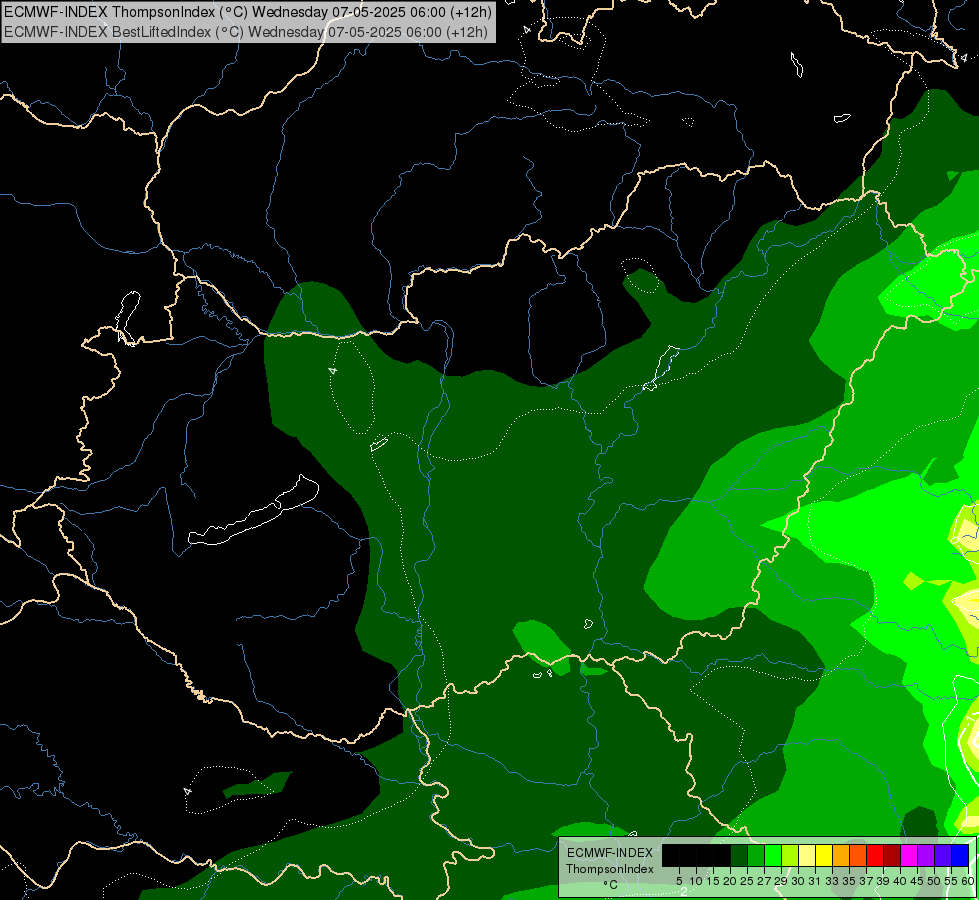The image size is (979, 900).
Task: Select the indigo 50-55 legend swatch
Action: 943,855
